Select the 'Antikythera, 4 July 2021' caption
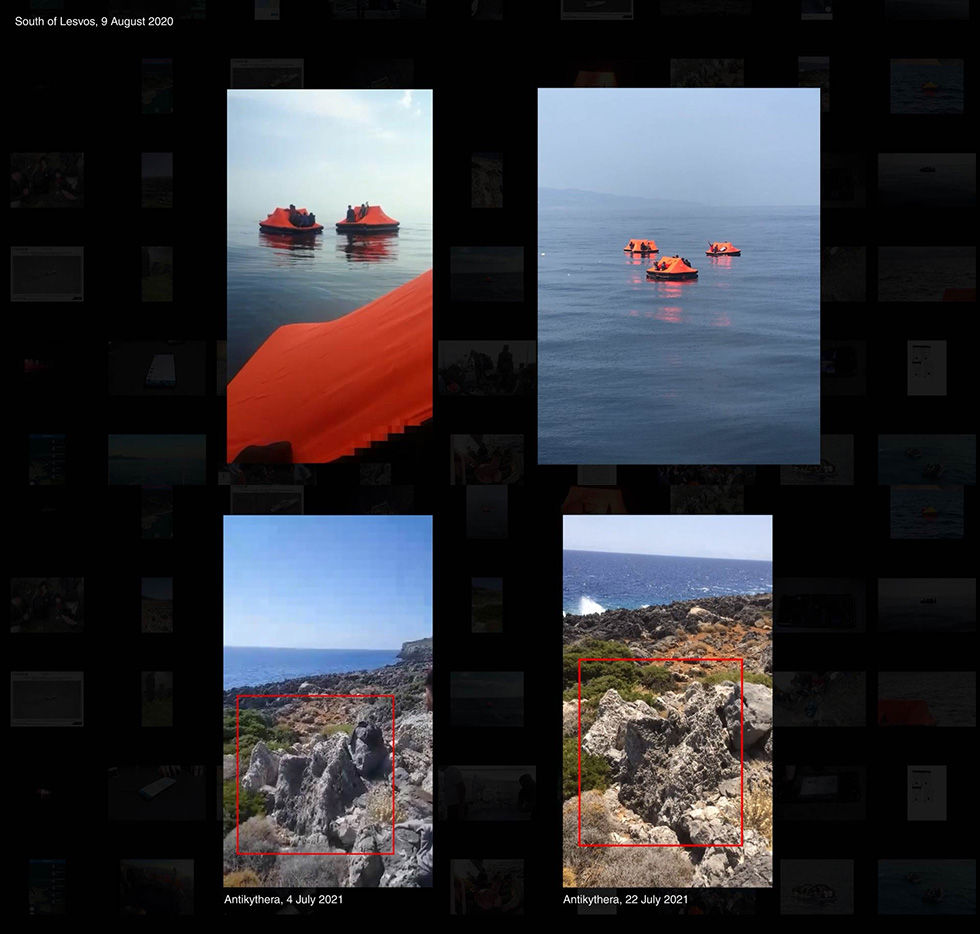980x934 pixels. [x=284, y=899]
